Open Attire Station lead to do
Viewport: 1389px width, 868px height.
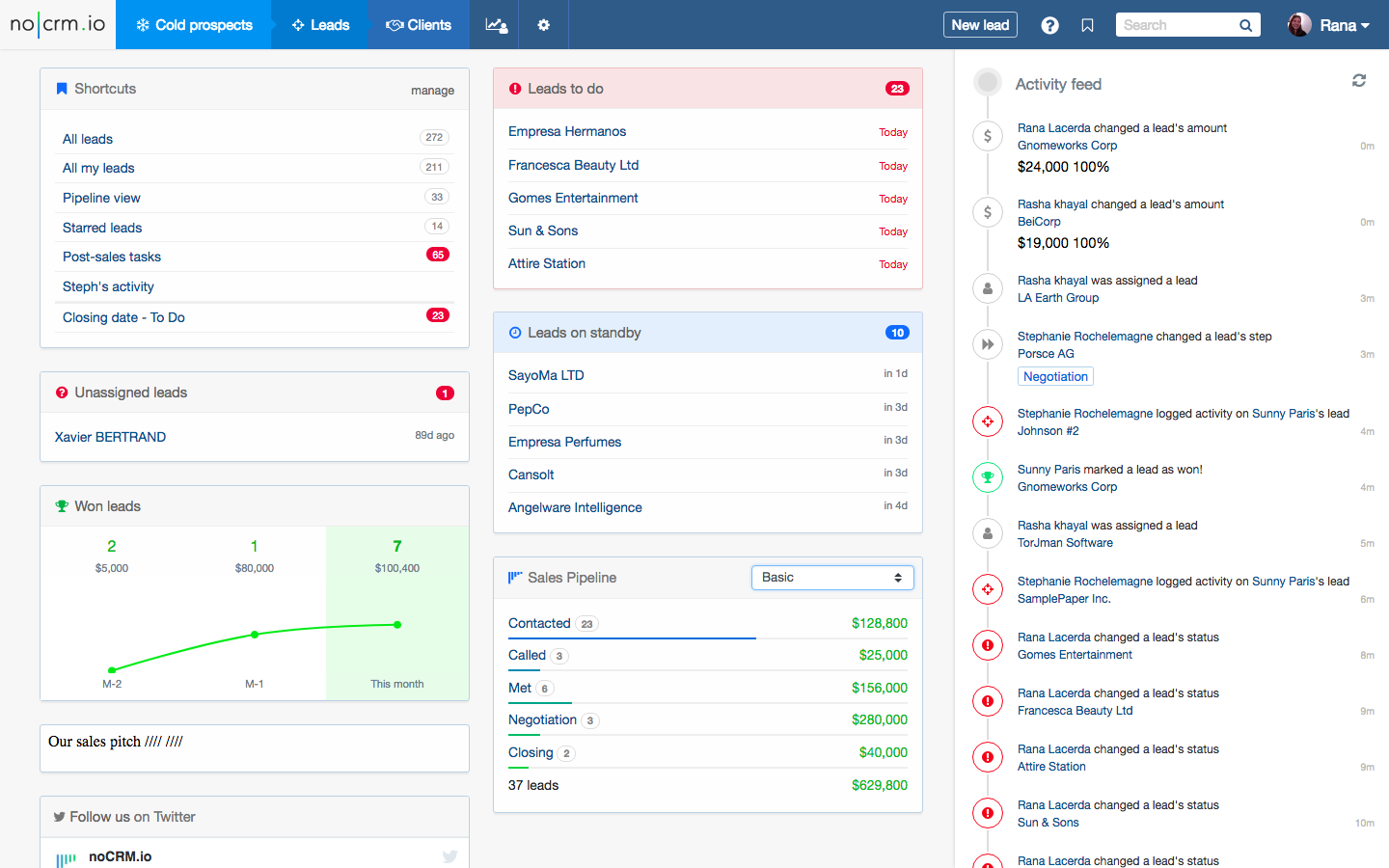point(547,263)
